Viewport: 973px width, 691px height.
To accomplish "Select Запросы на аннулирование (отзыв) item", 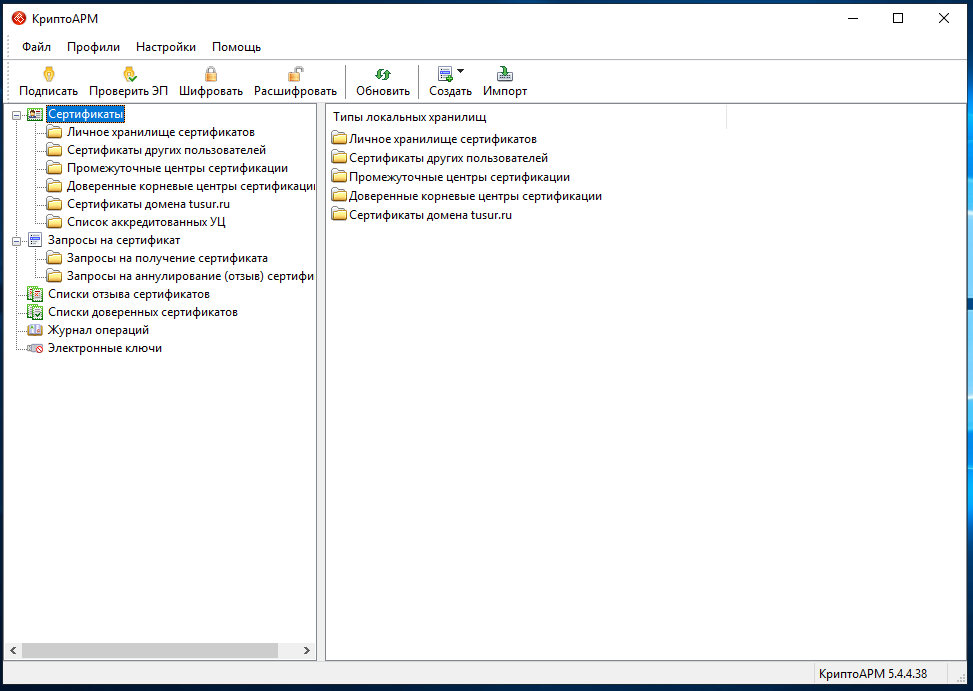I will click(x=191, y=276).
